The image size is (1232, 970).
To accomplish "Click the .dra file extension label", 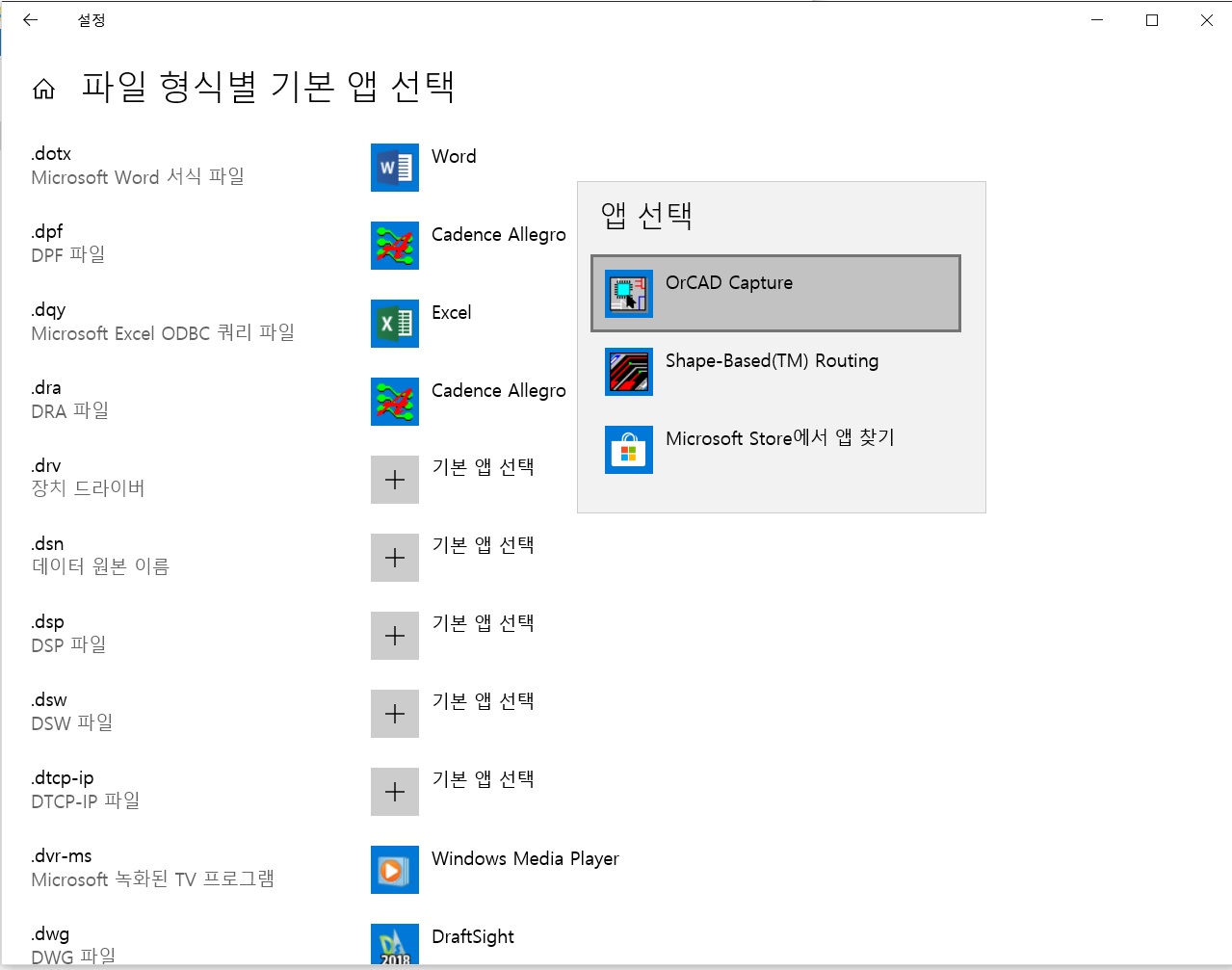I will click(x=46, y=388).
